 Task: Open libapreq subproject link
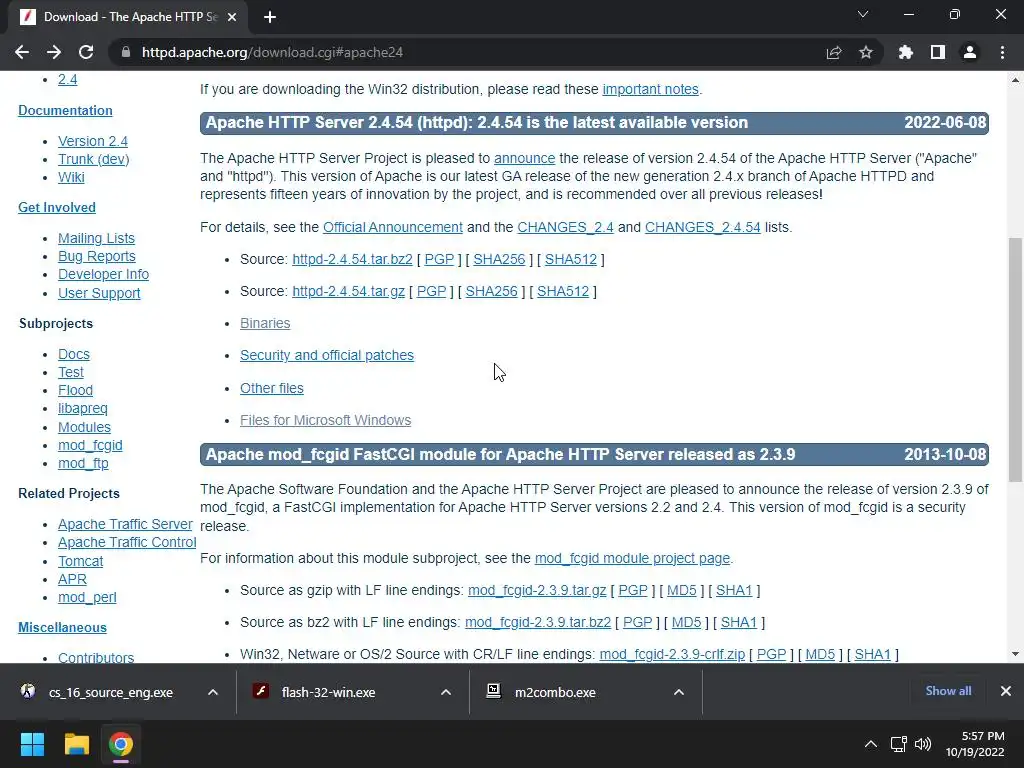pos(82,408)
